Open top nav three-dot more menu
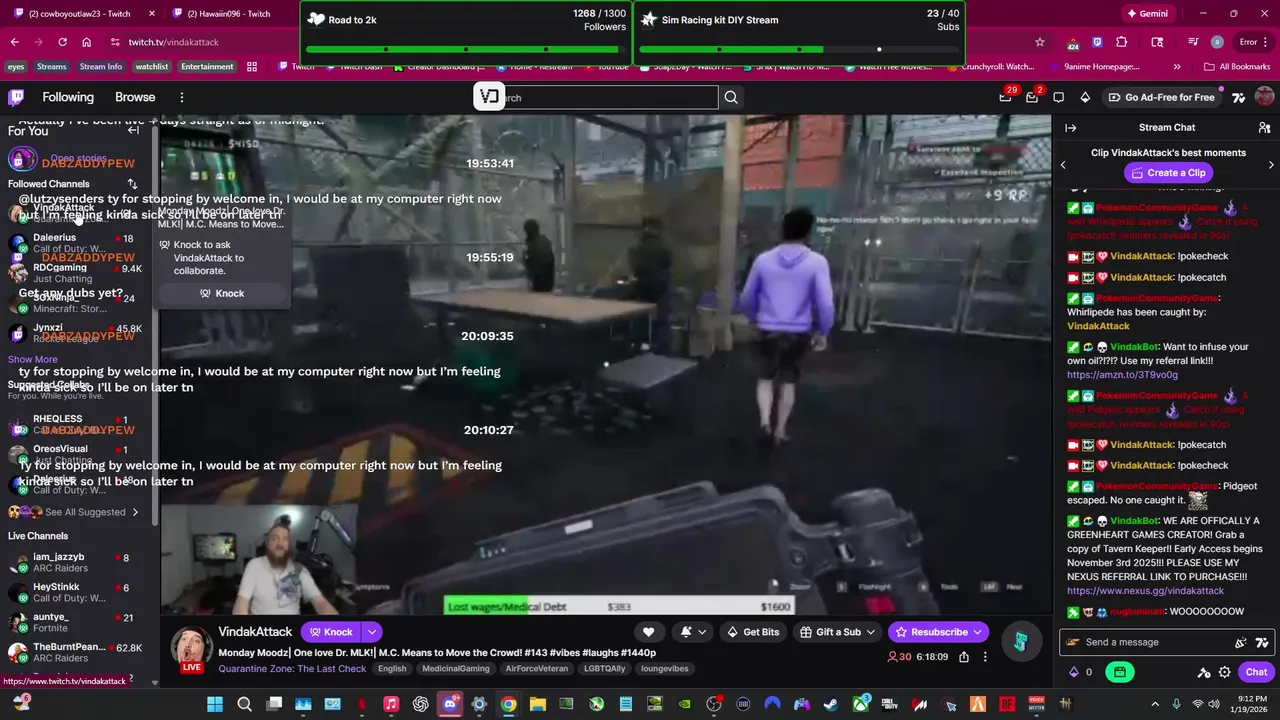The height and width of the screenshot is (720, 1280). (182, 97)
